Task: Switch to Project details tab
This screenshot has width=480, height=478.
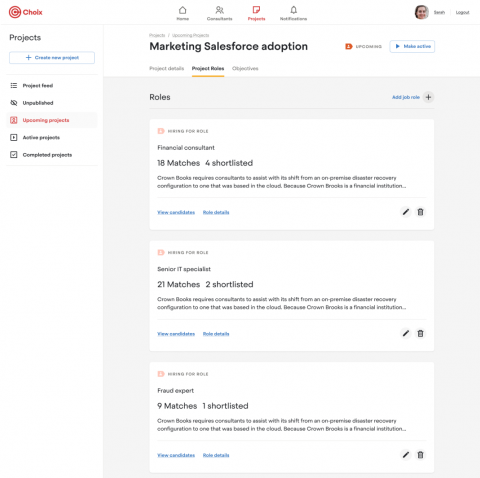Action: [x=166, y=69]
